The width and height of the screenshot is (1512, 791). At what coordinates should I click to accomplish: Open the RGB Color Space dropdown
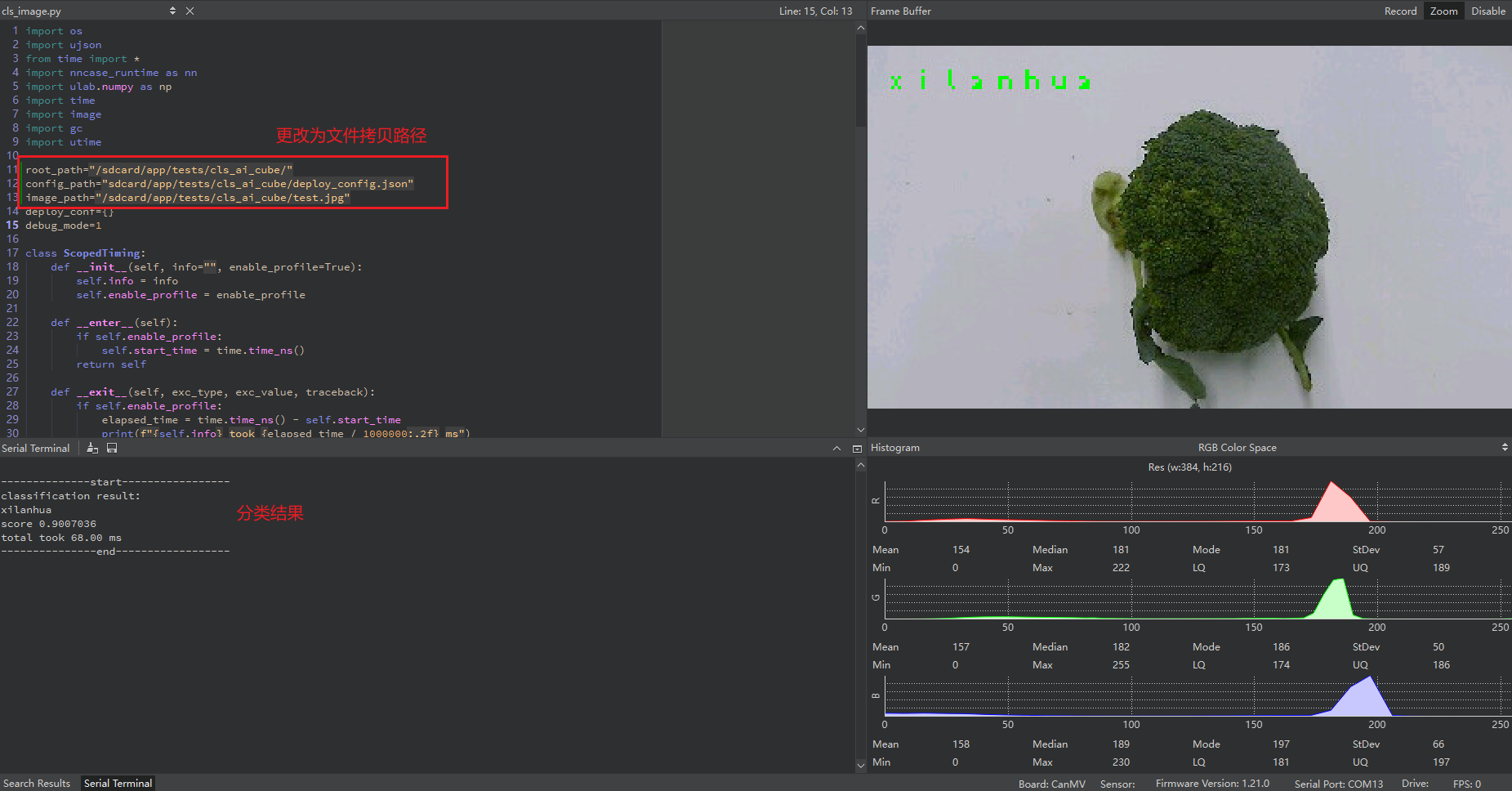click(1505, 448)
